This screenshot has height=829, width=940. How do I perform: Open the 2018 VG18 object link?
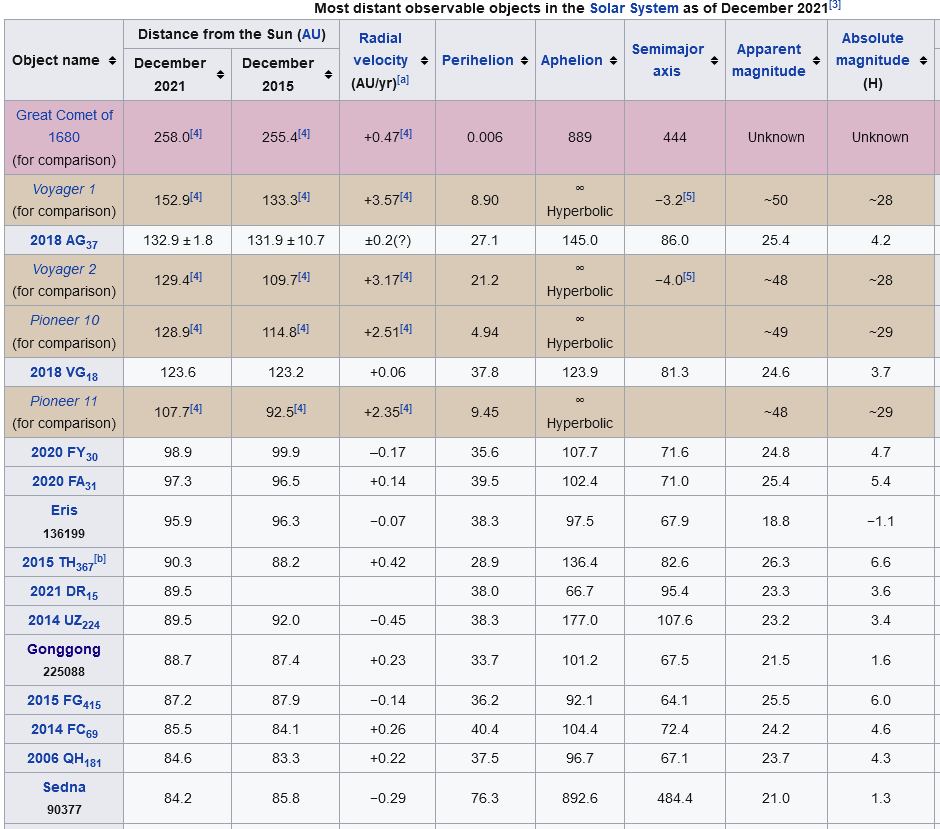[64, 373]
